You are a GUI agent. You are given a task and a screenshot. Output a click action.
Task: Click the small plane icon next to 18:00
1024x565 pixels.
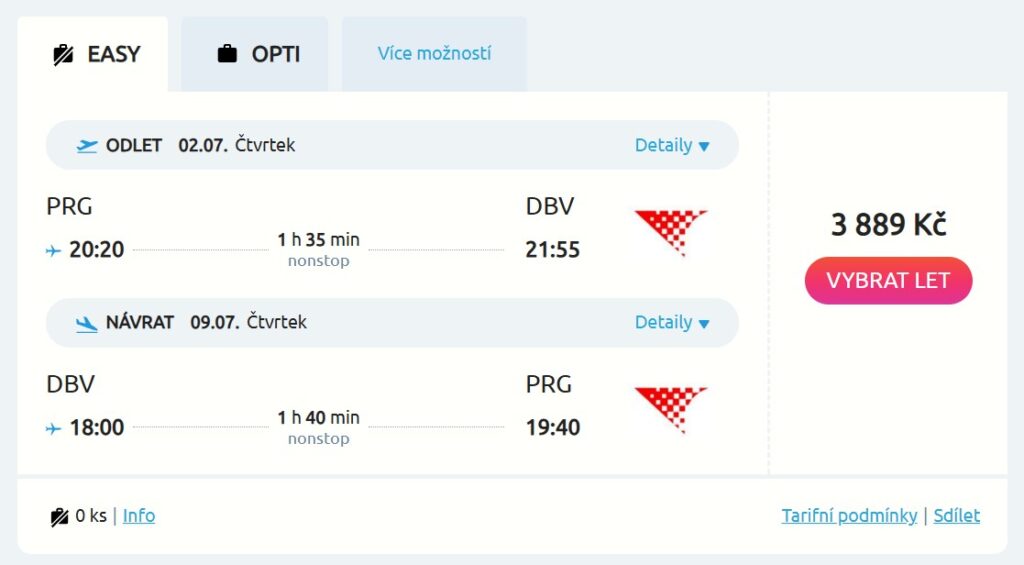[54, 428]
